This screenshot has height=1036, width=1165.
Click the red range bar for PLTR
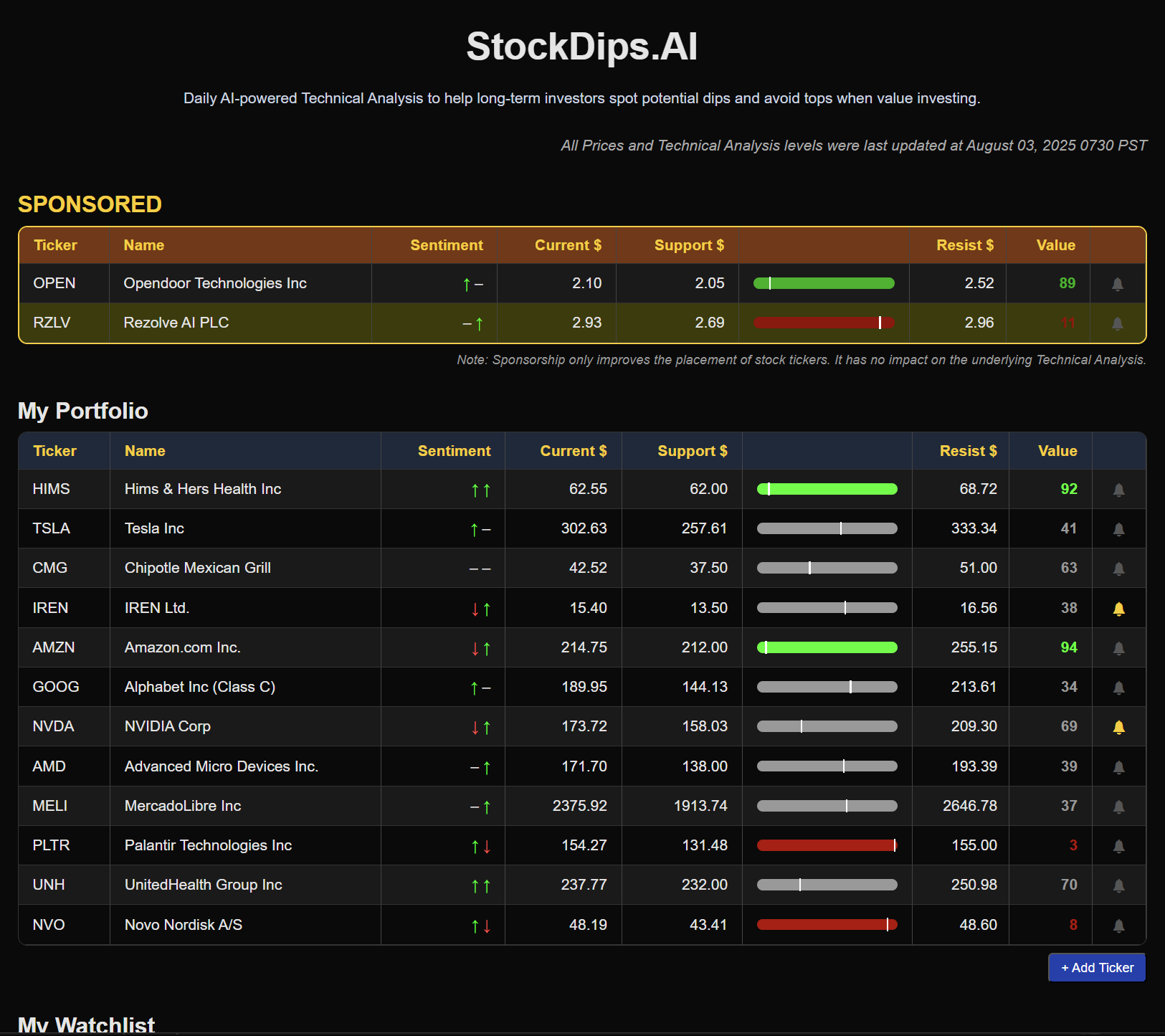pyautogui.click(x=827, y=845)
